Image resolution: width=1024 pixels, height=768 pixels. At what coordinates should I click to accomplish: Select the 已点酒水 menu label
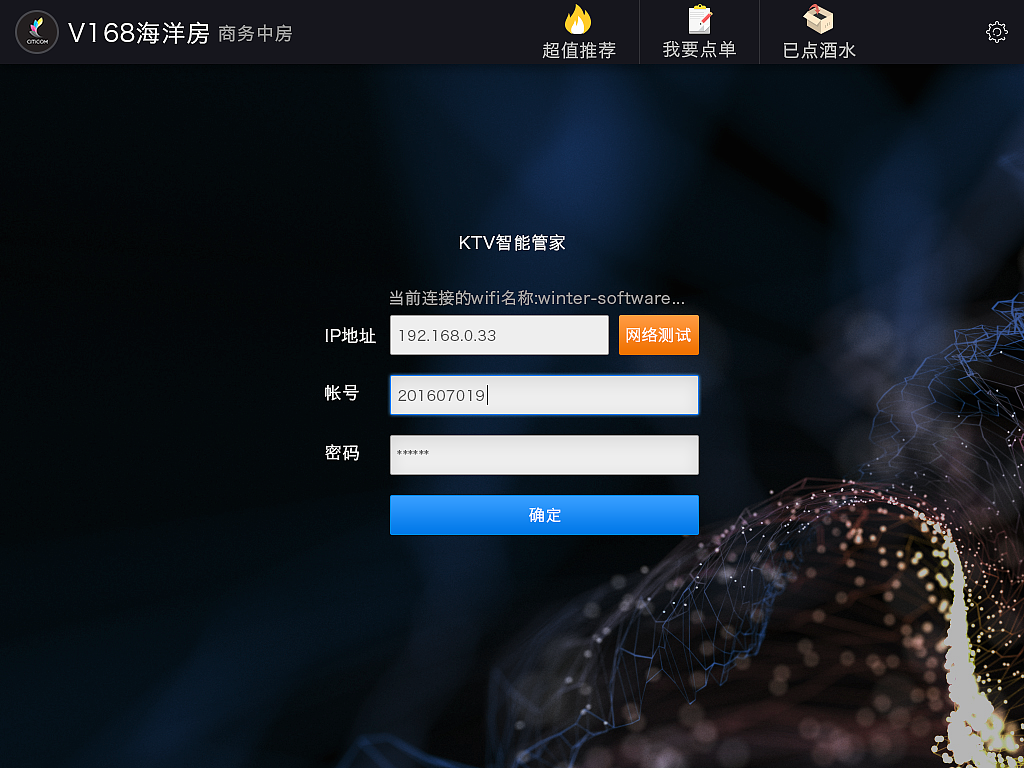[818, 48]
